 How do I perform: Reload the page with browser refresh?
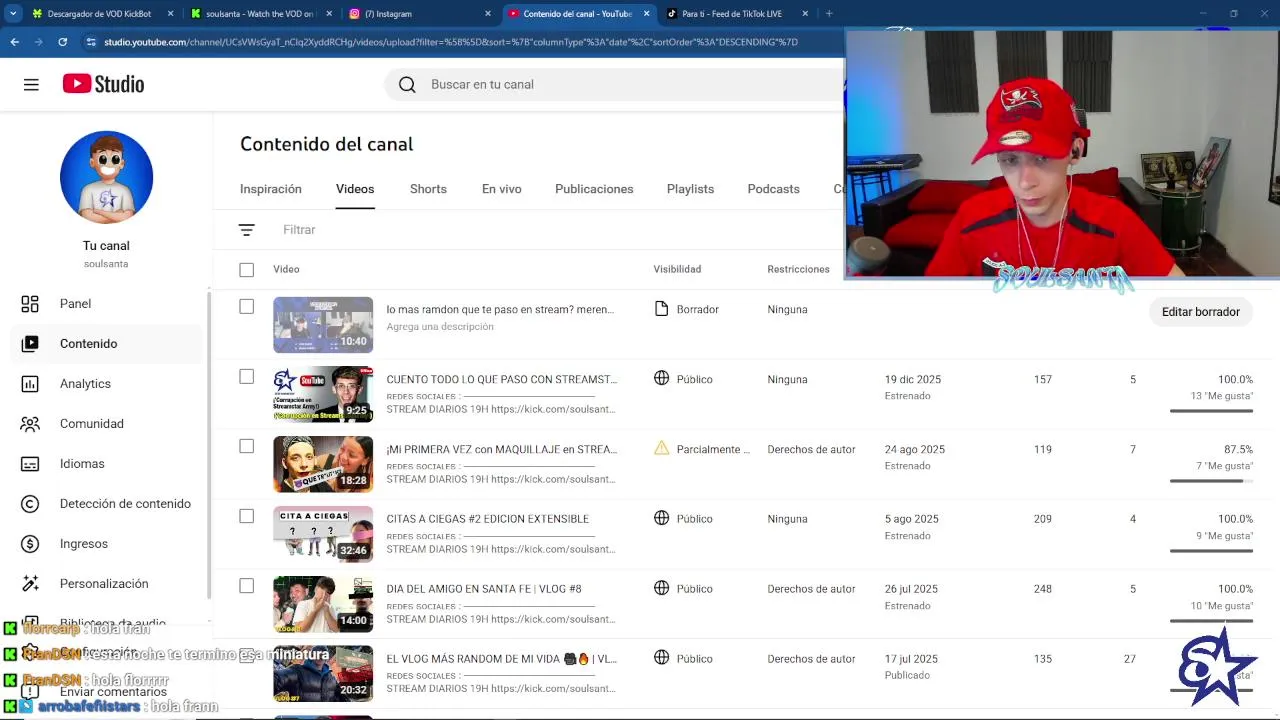pos(62,42)
